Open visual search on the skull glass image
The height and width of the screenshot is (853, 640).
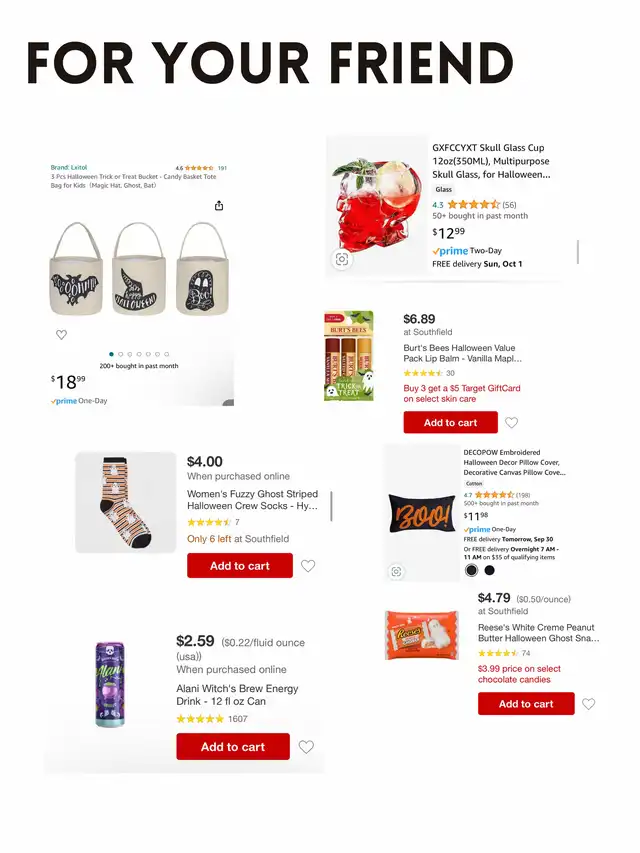click(342, 259)
